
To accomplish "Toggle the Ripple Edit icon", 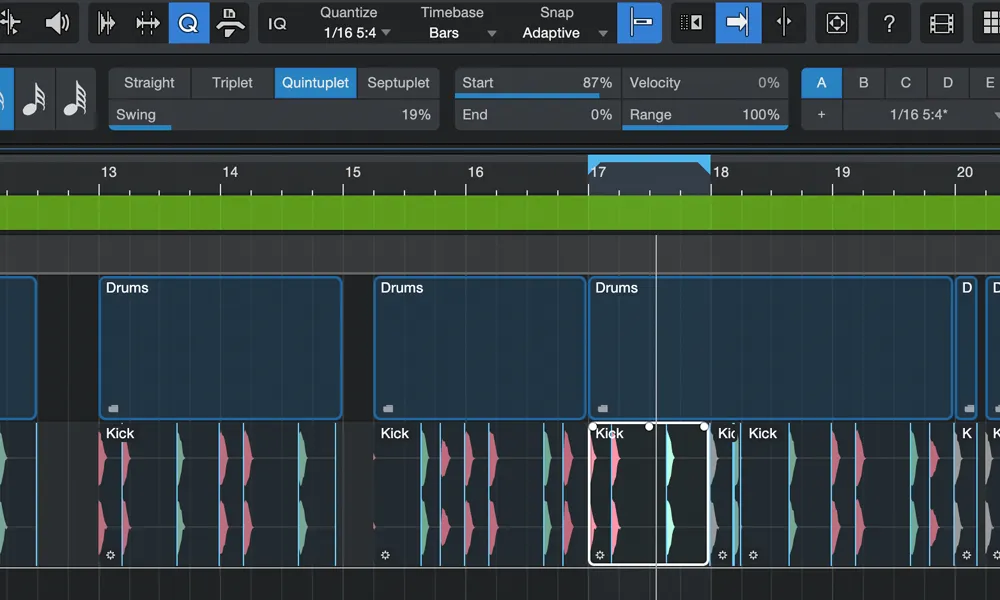I will click(x=692, y=23).
